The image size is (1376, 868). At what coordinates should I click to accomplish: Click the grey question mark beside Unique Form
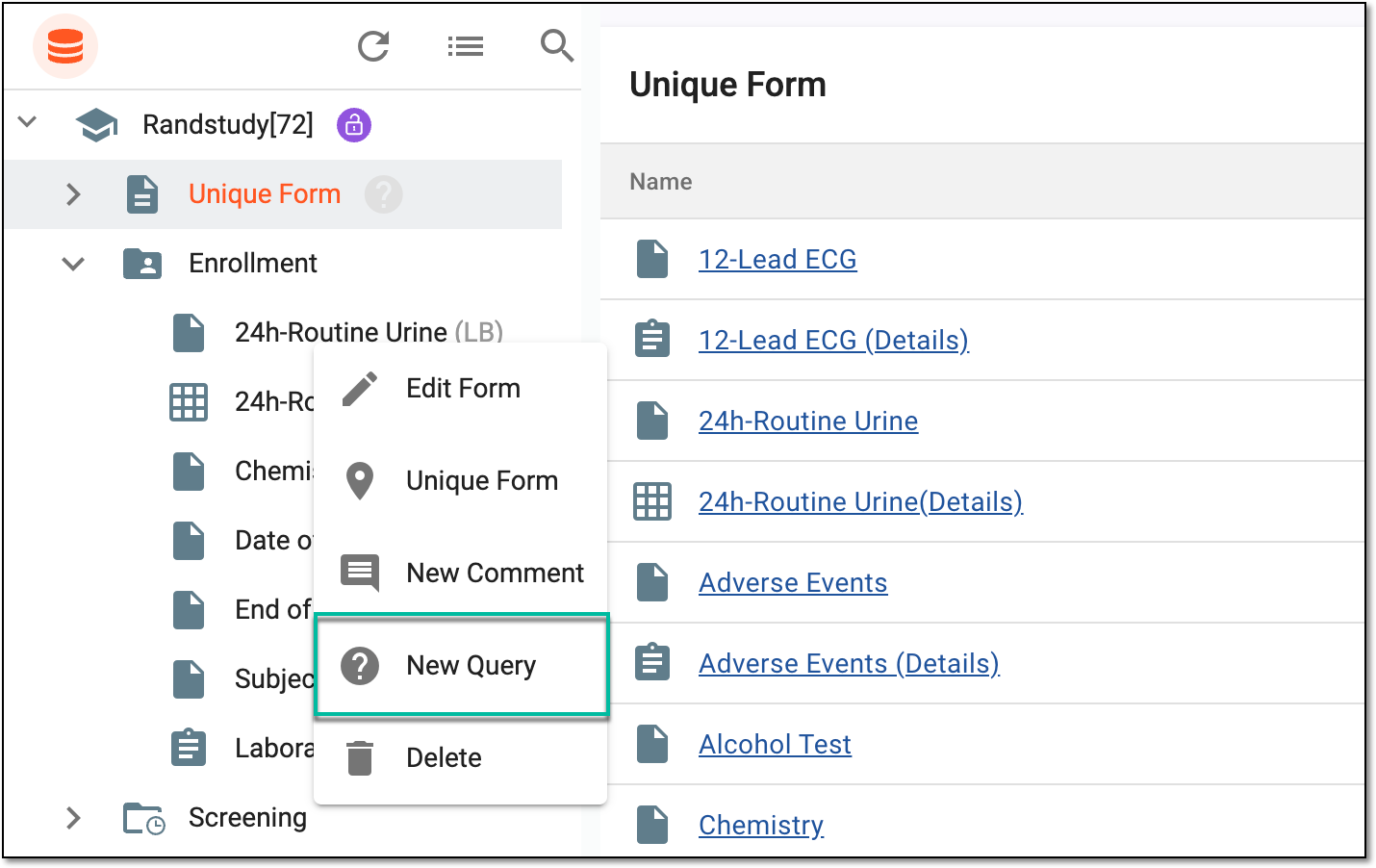[383, 194]
